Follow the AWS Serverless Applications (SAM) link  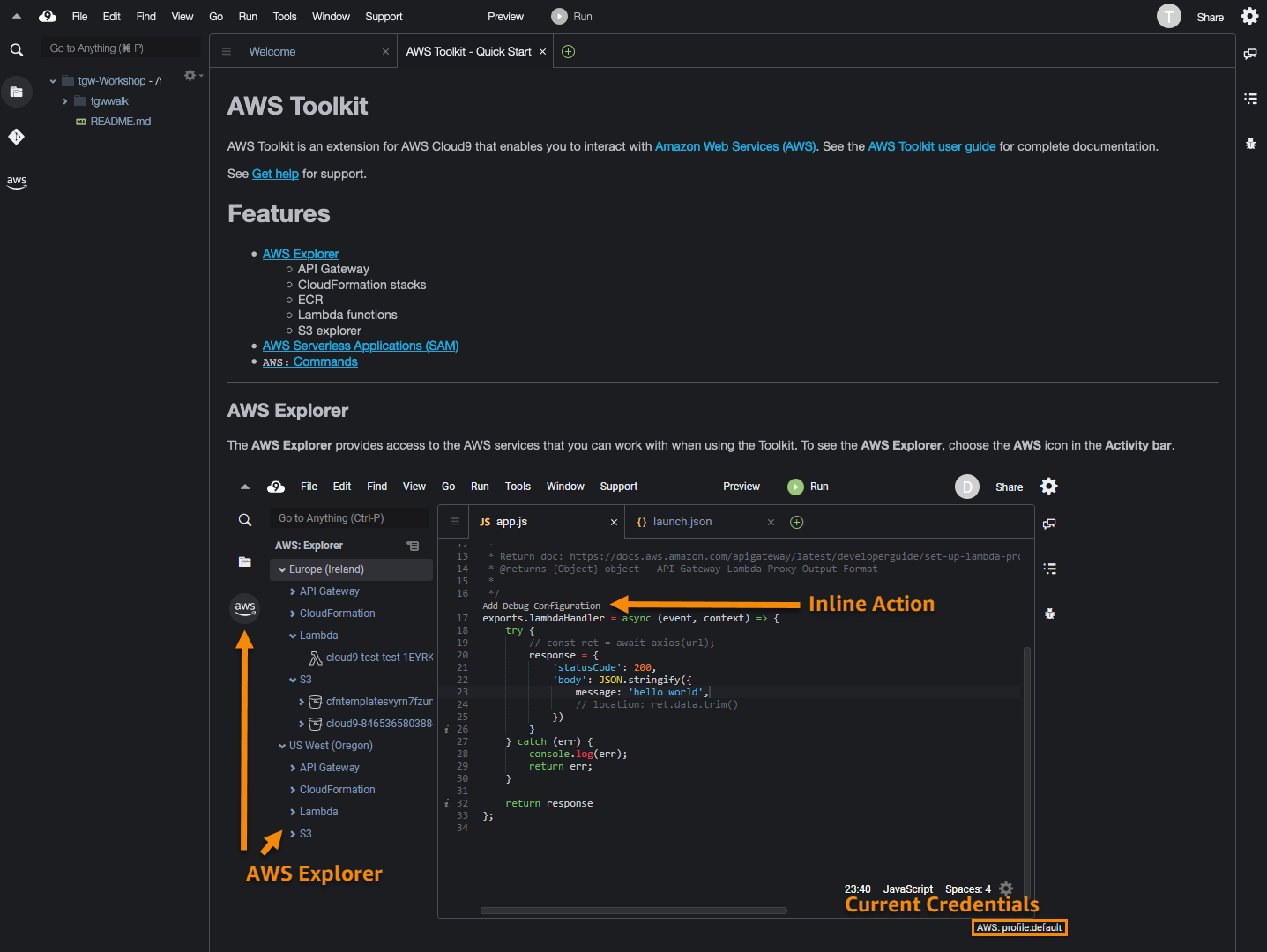point(360,346)
